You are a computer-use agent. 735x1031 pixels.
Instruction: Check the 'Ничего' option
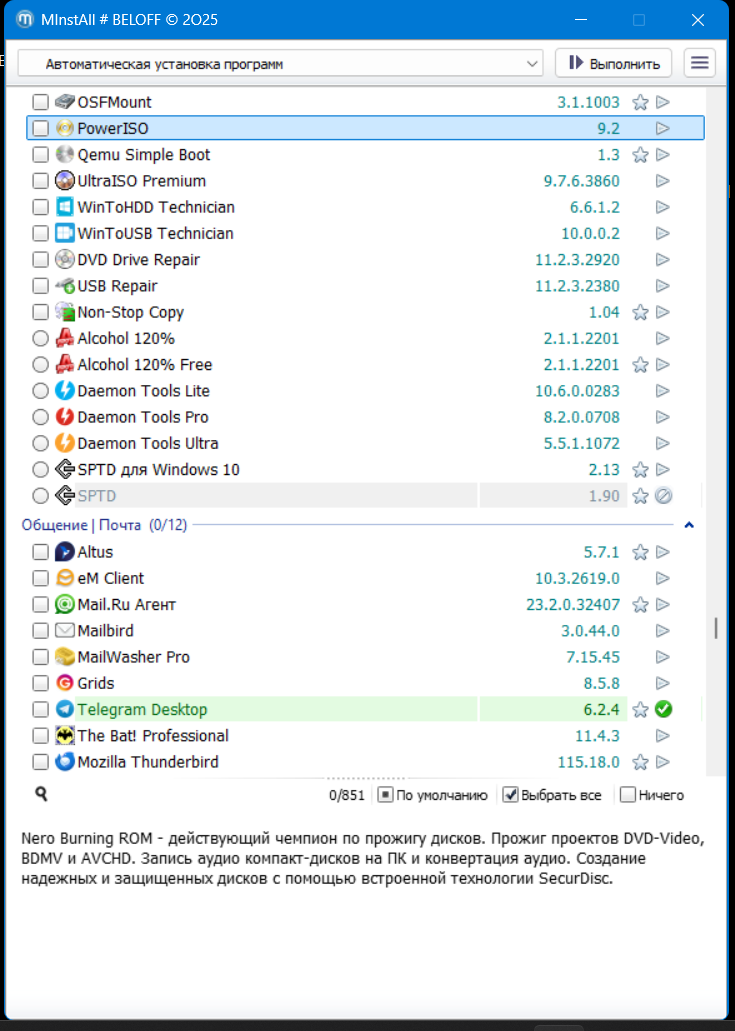click(x=628, y=795)
